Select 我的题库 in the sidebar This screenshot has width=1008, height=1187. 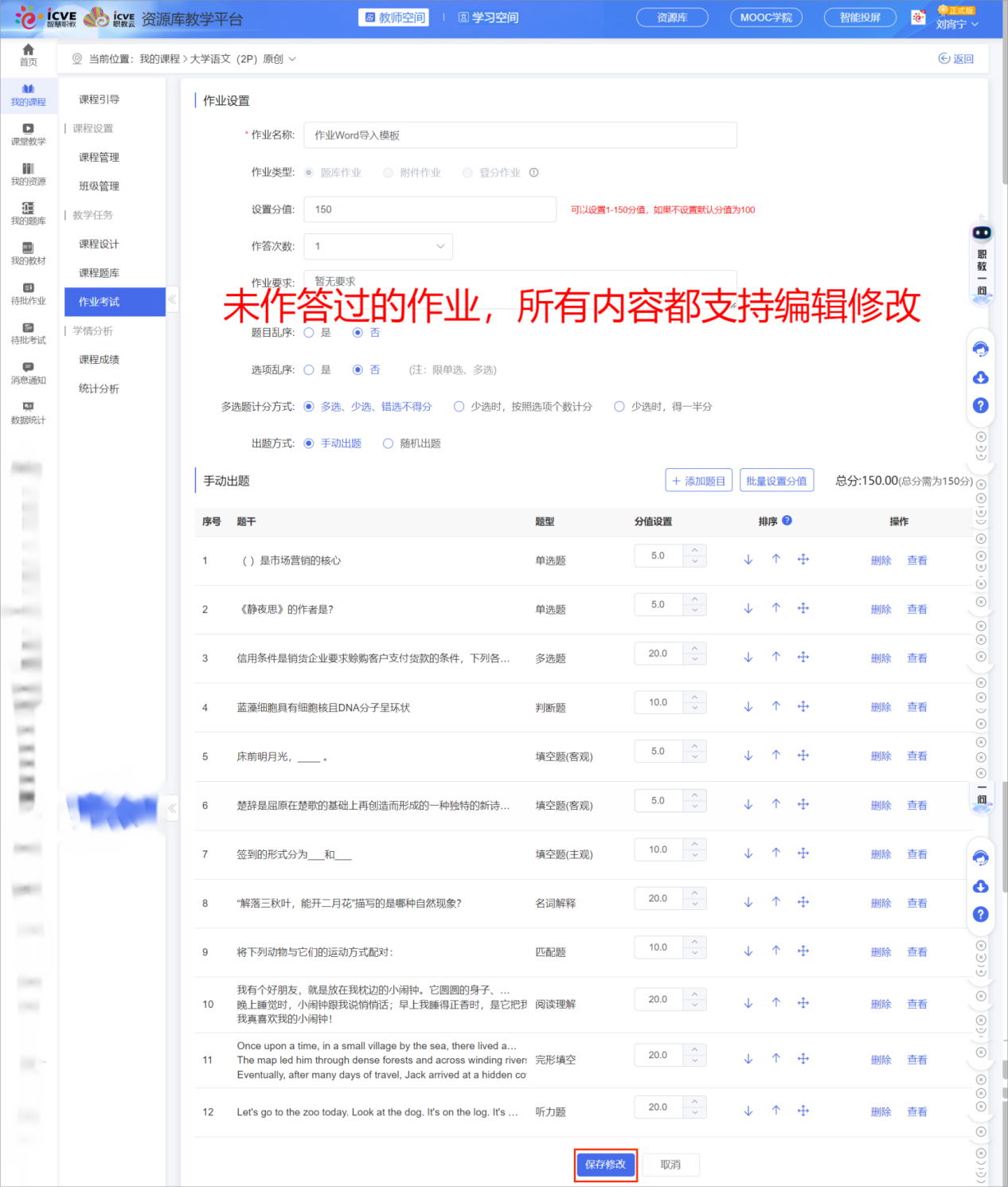click(x=28, y=213)
